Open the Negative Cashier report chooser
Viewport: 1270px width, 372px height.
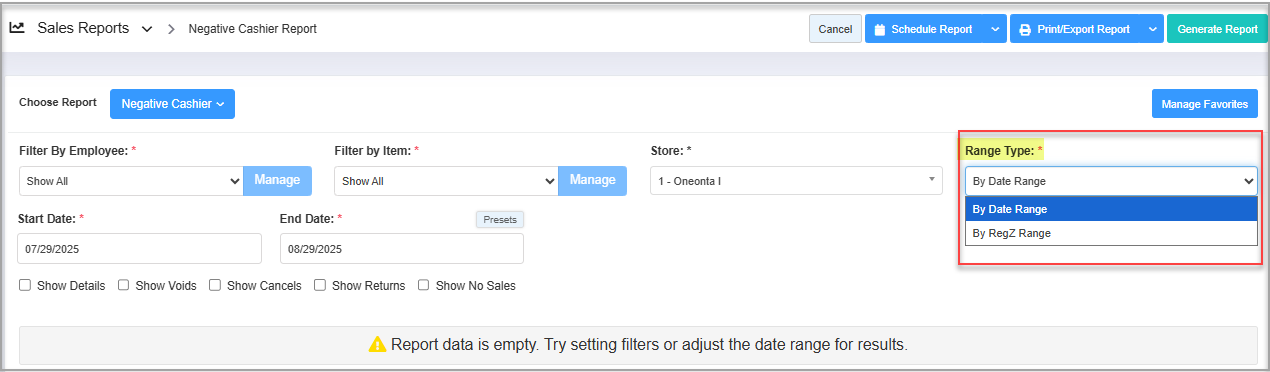click(x=172, y=104)
